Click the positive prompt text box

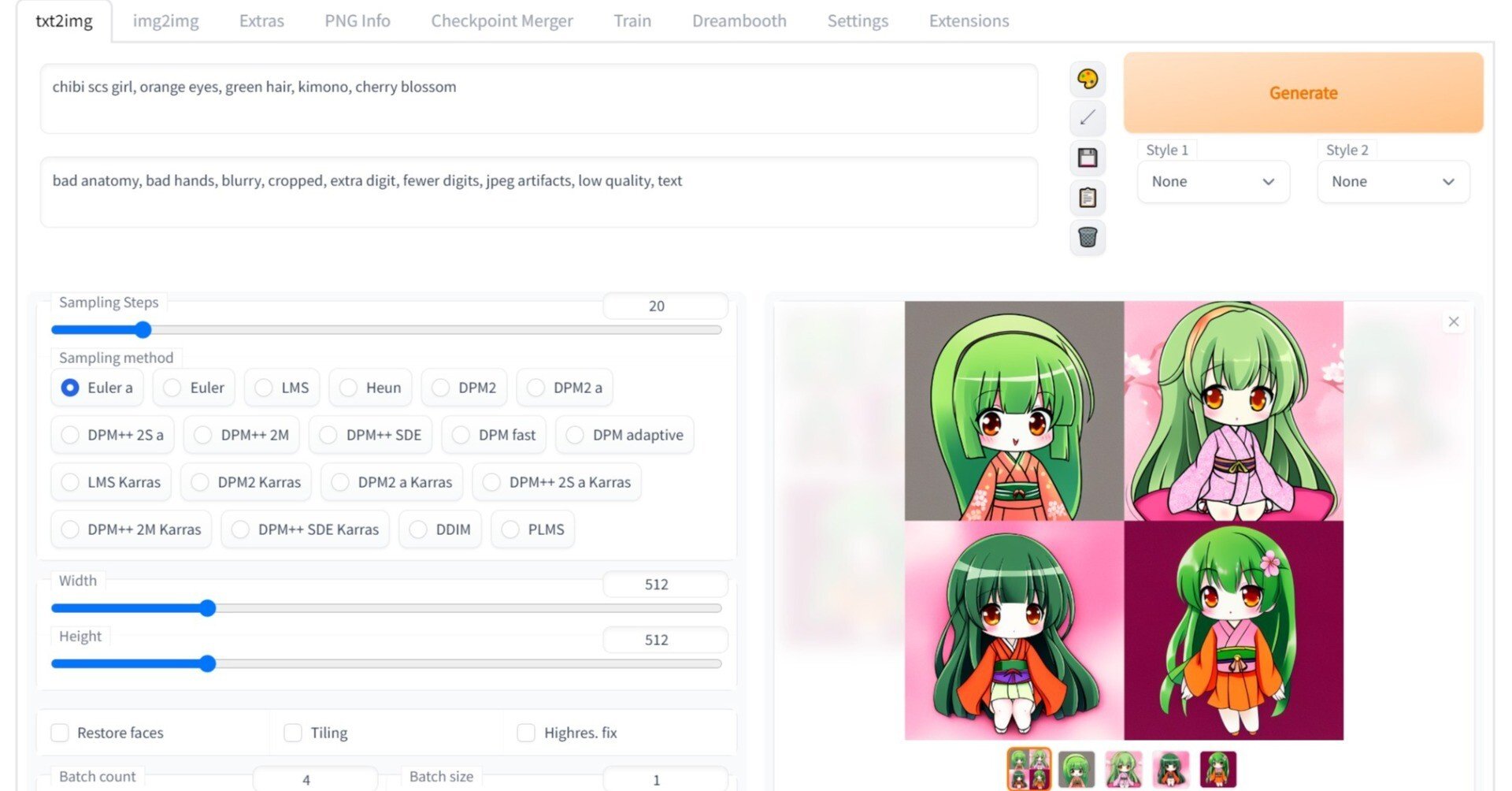539,98
